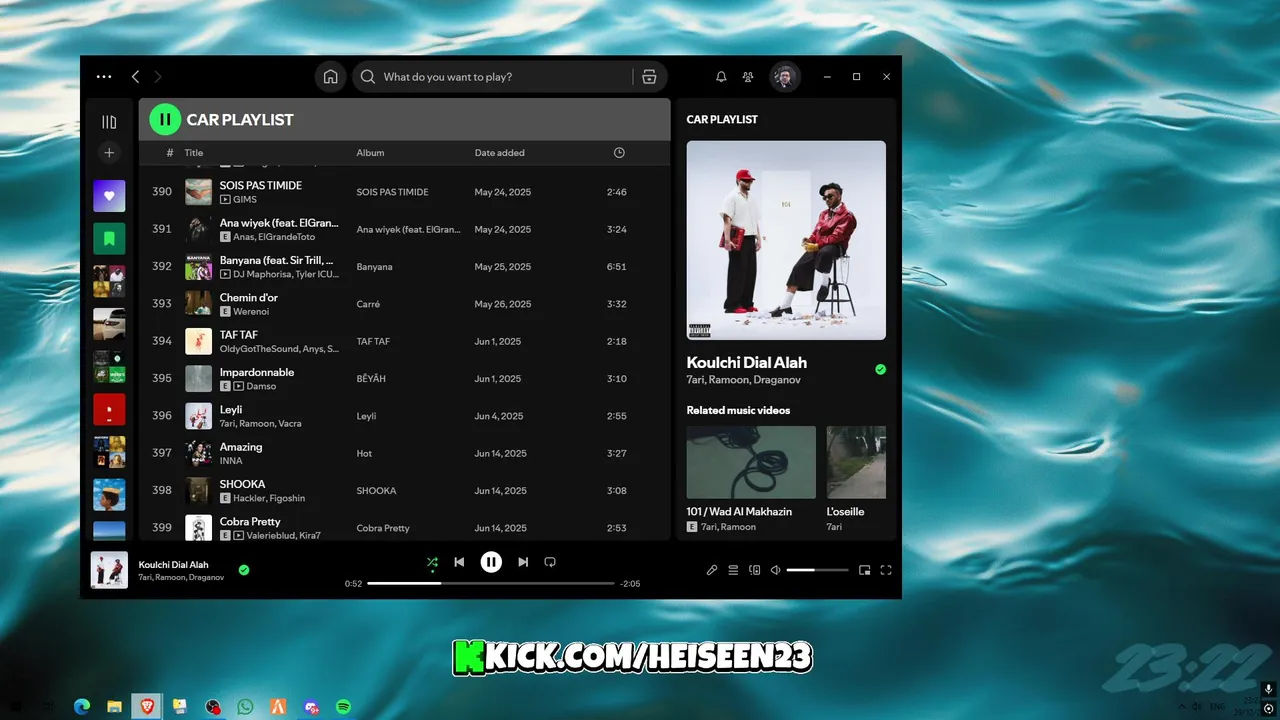
Task: Open lyrics microphone icon
Action: (x=712, y=570)
